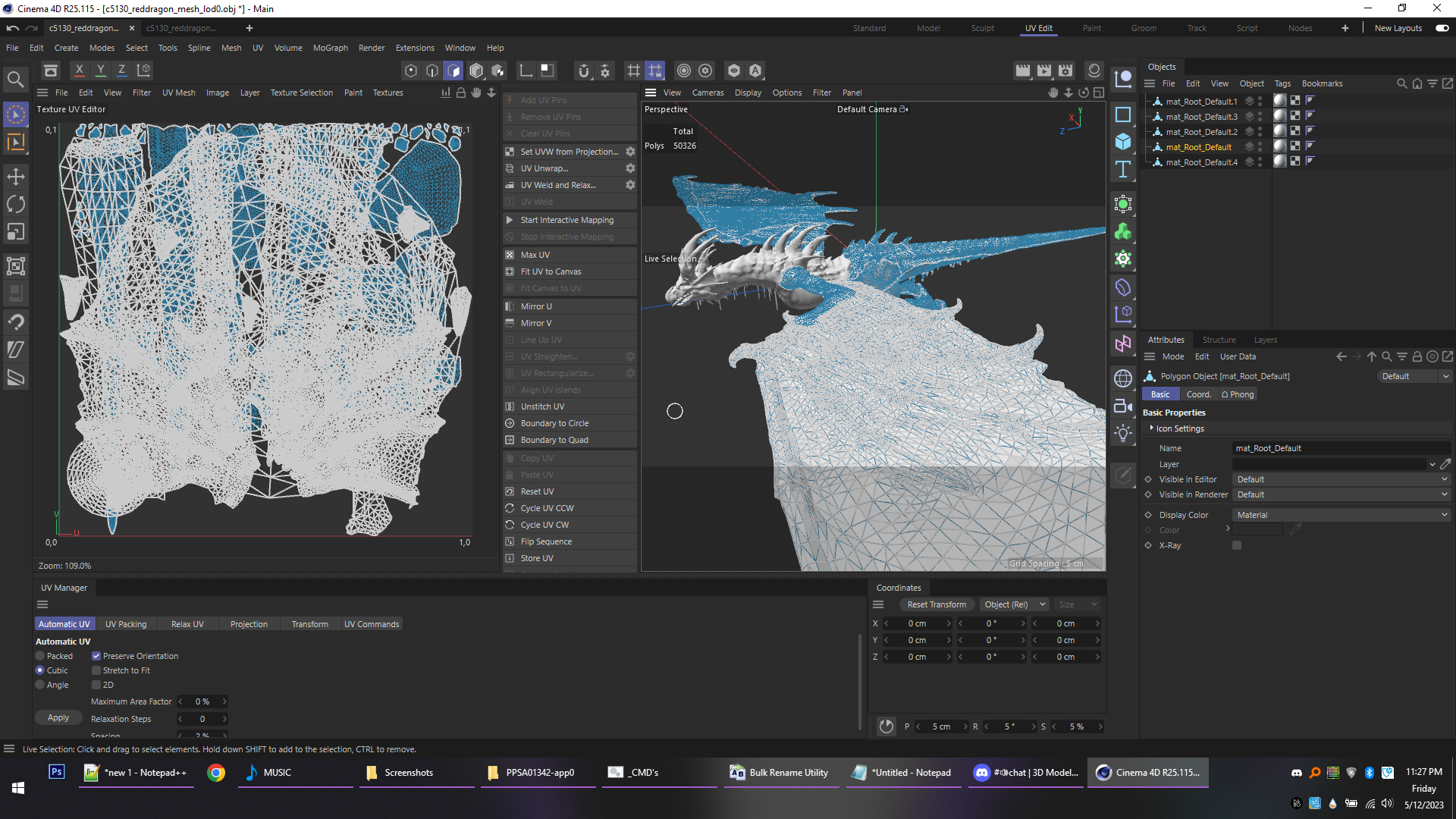Open UV Weld and Relax settings gear
1456x819 pixels.
pos(630,185)
